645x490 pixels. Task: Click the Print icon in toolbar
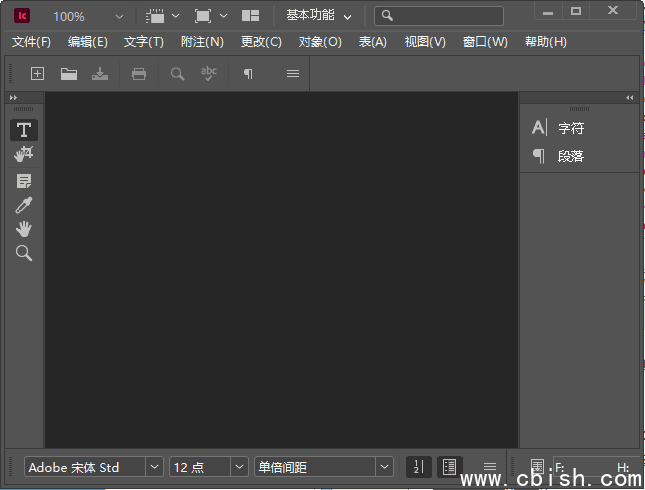tap(139, 74)
